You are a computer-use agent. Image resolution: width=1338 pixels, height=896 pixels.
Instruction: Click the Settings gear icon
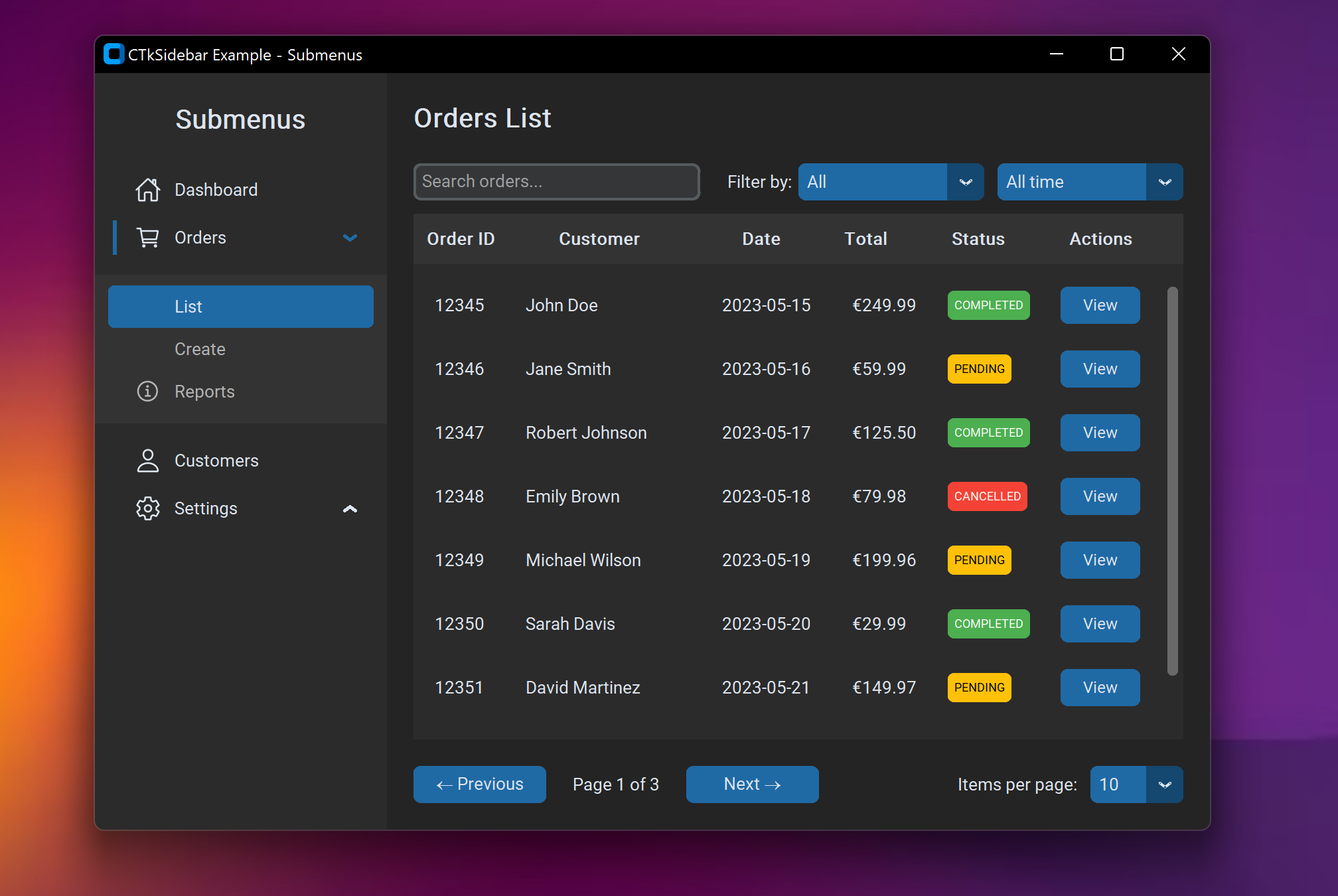pos(147,508)
